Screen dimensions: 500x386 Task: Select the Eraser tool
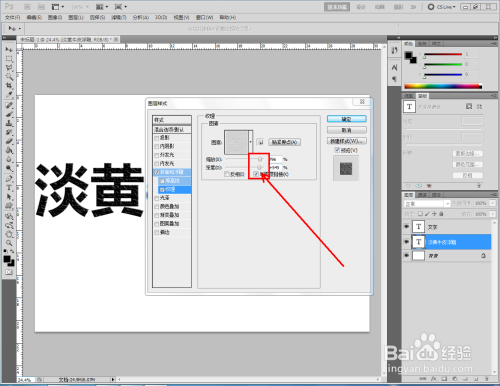click(9, 141)
